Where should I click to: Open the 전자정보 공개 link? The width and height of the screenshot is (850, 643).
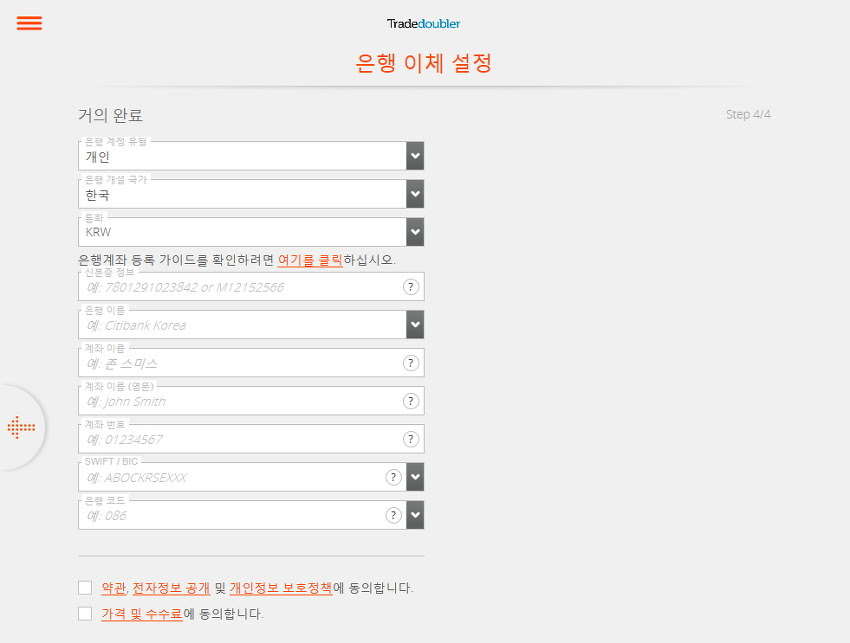point(171,588)
